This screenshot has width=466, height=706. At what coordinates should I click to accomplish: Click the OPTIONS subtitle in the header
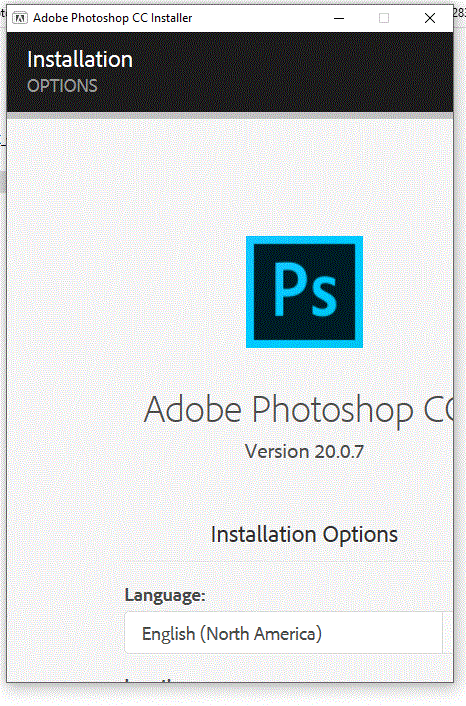[63, 86]
